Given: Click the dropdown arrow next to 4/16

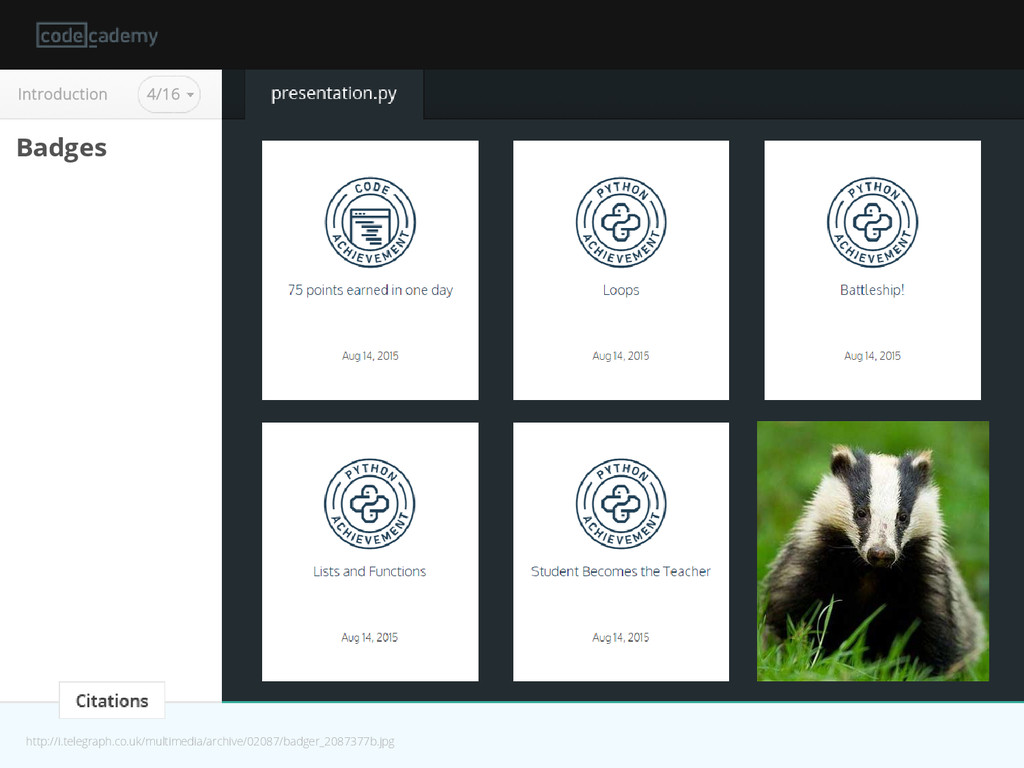Looking at the screenshot, I should tap(190, 95).
